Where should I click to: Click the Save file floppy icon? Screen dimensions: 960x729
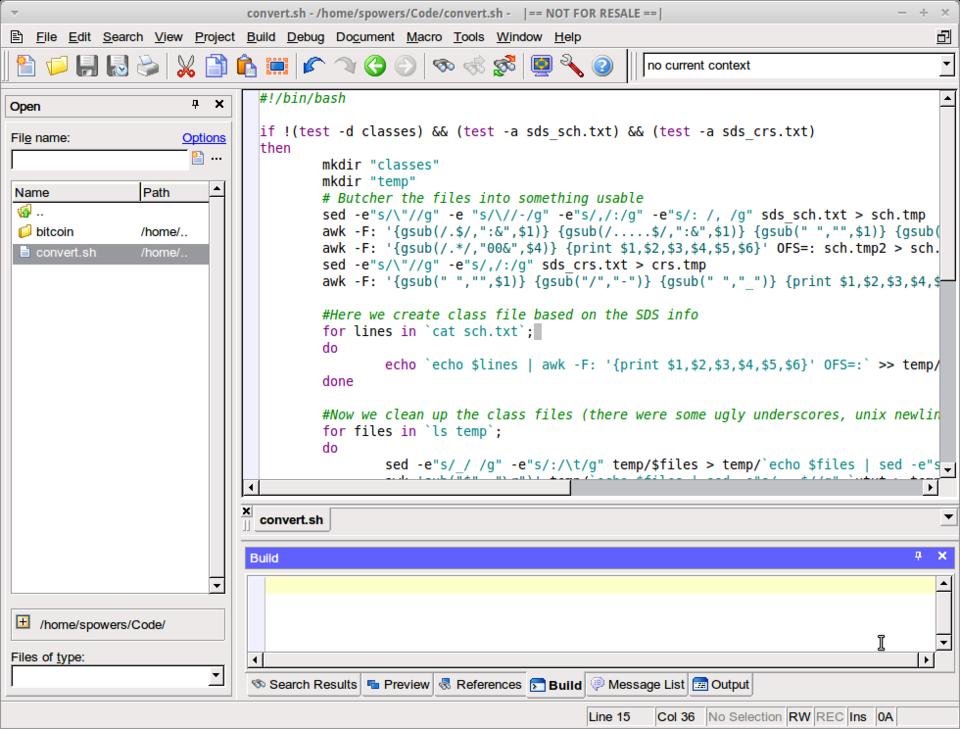[88, 66]
